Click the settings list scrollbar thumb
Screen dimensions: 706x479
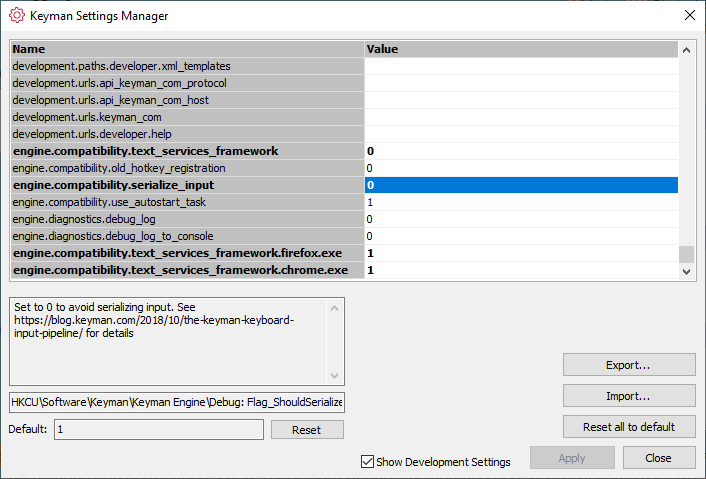686,254
